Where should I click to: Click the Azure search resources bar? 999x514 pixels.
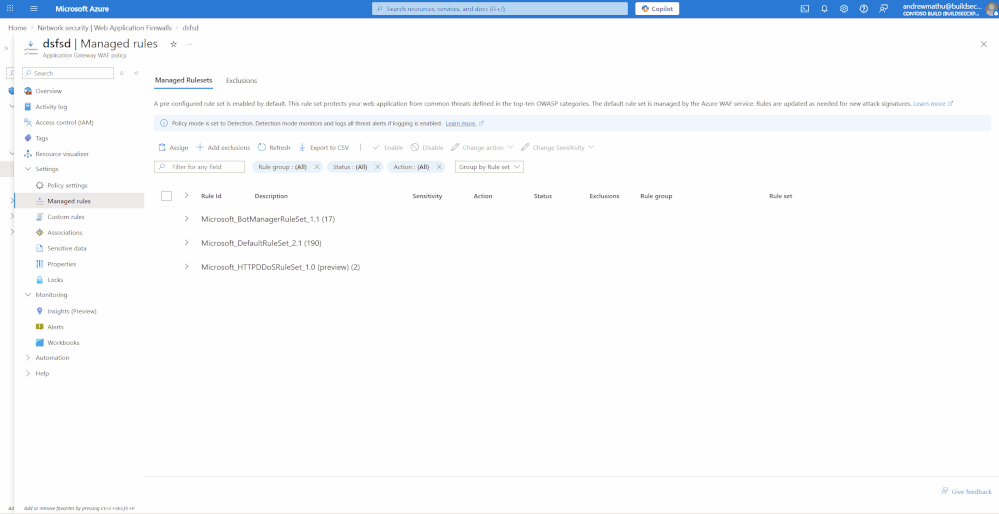500,9
